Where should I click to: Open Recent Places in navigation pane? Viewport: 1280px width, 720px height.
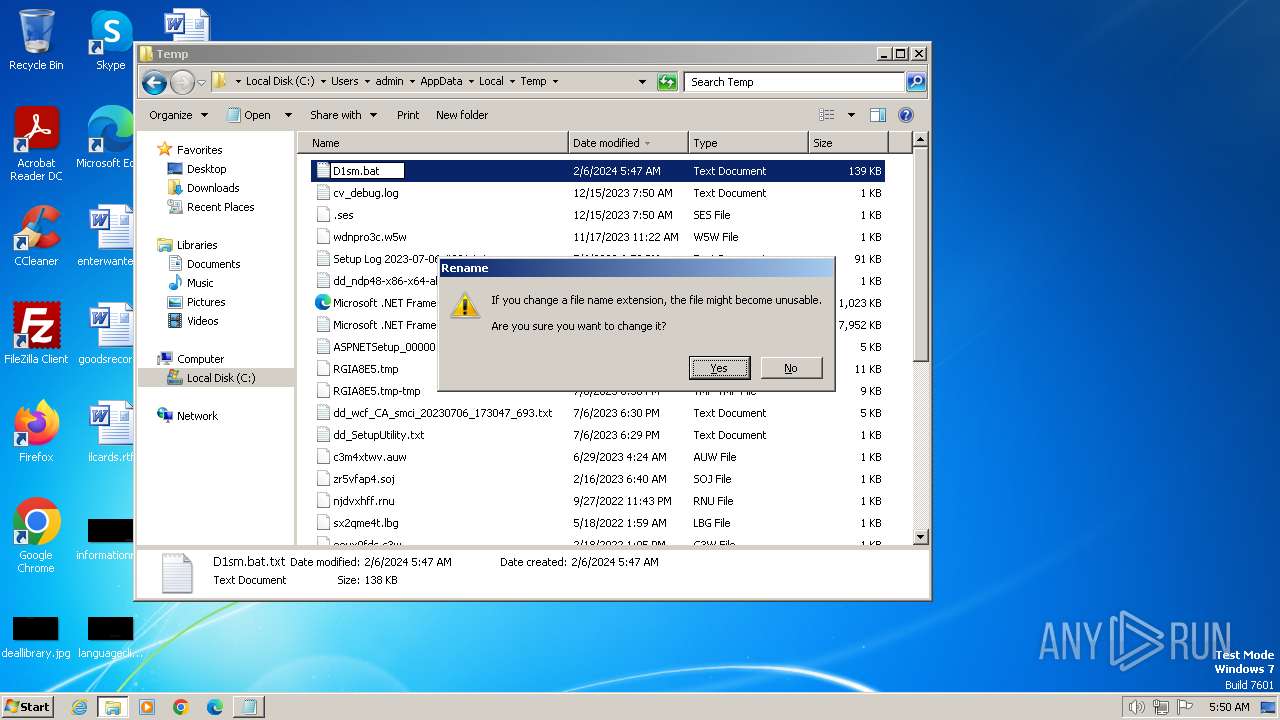[x=220, y=207]
